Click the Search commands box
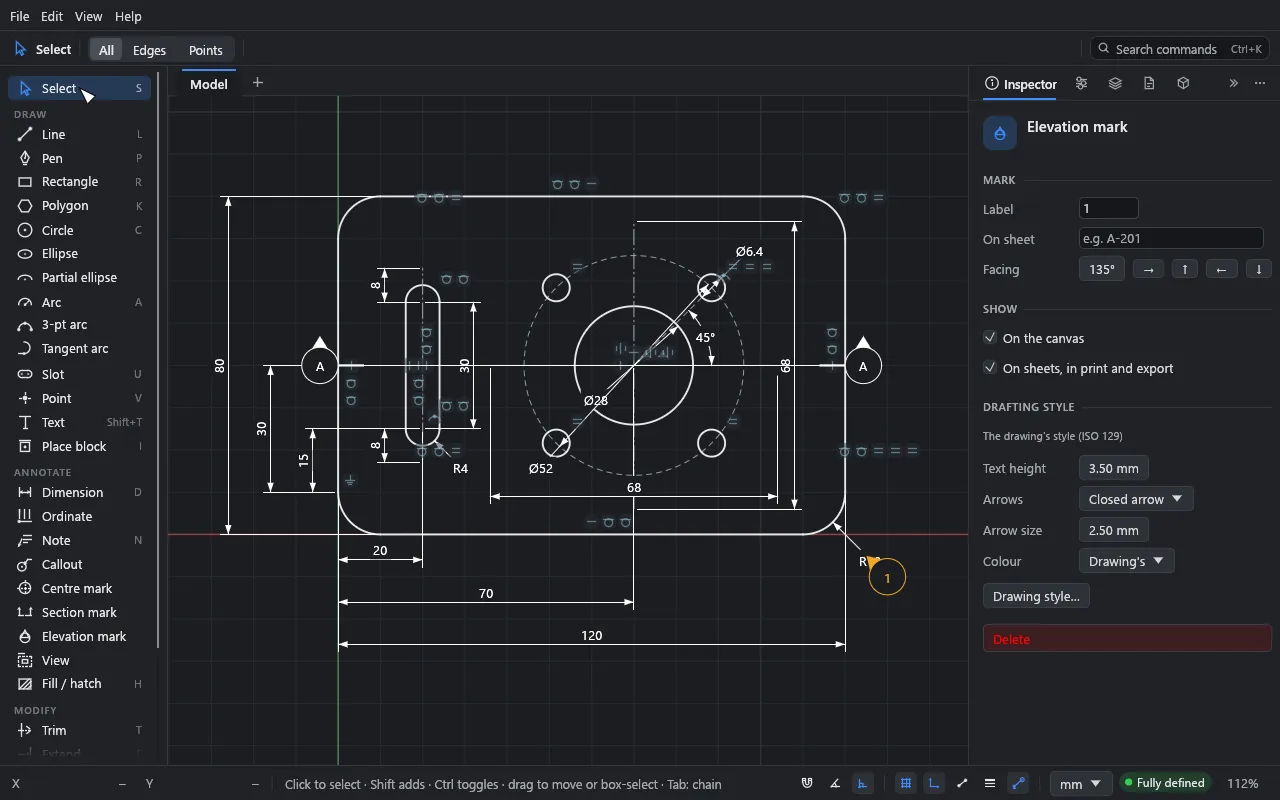This screenshot has height=800, width=1280. 1180,49
